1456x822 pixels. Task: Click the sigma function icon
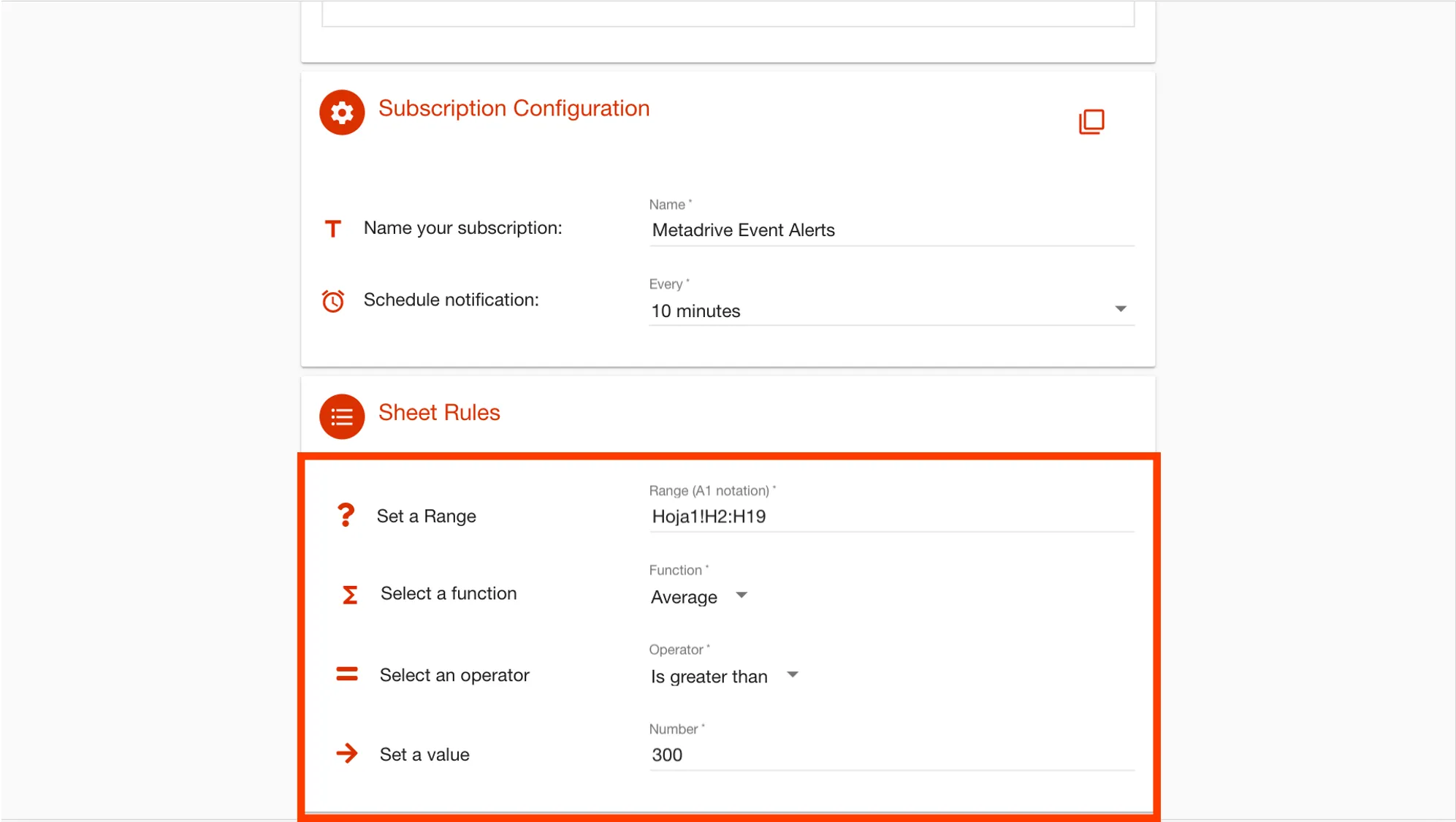click(350, 595)
